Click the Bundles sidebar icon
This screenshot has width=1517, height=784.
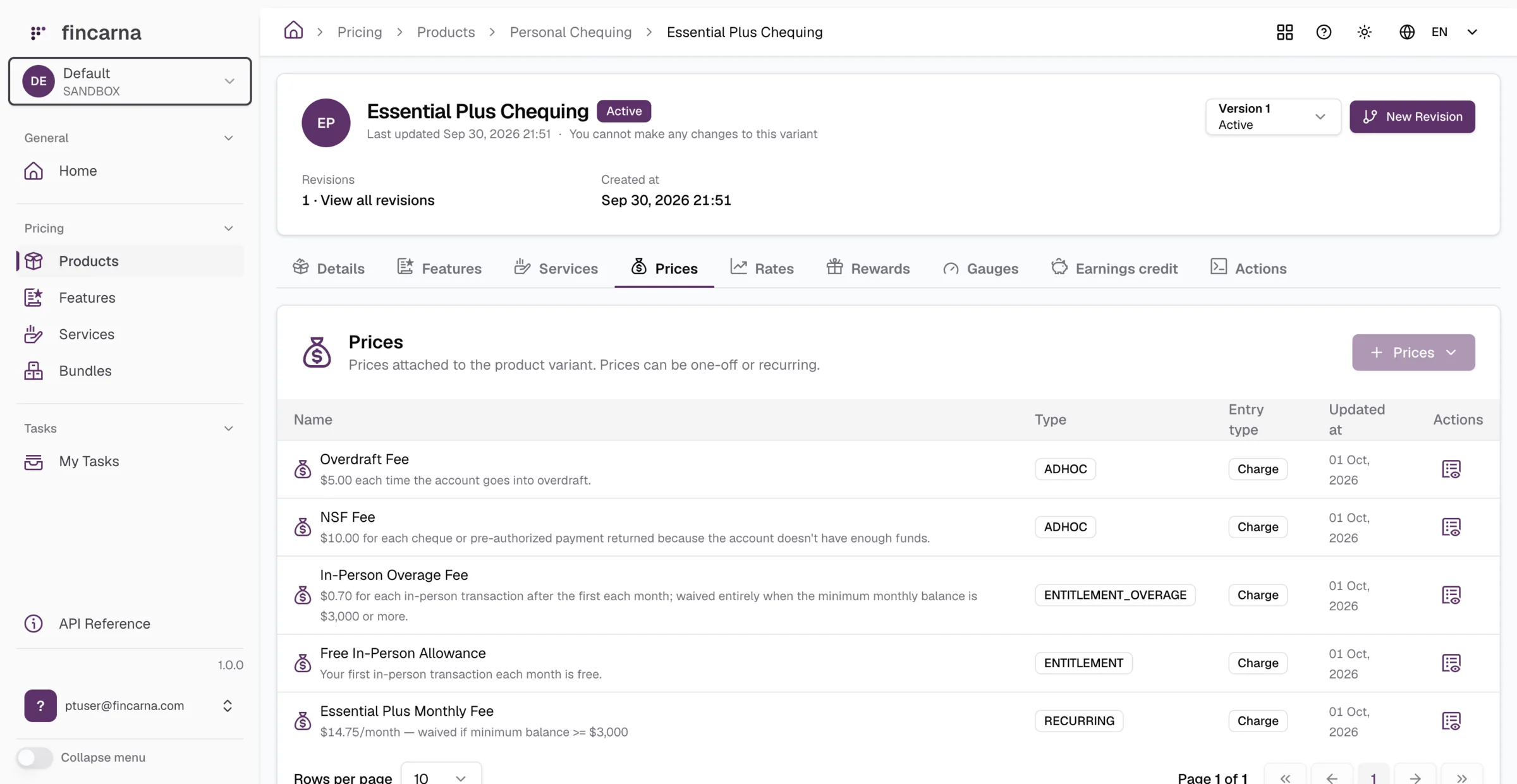(34, 371)
